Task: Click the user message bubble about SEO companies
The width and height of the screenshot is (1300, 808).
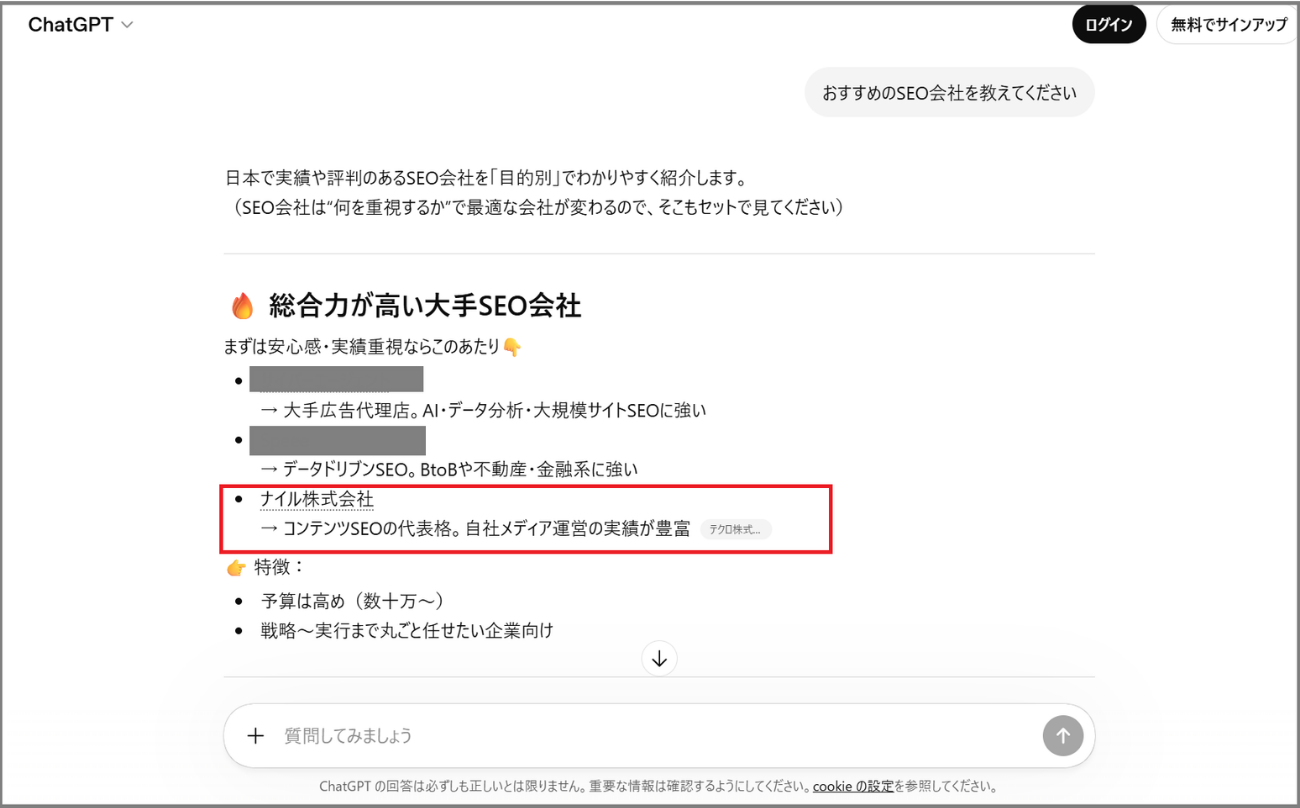Action: tap(949, 91)
